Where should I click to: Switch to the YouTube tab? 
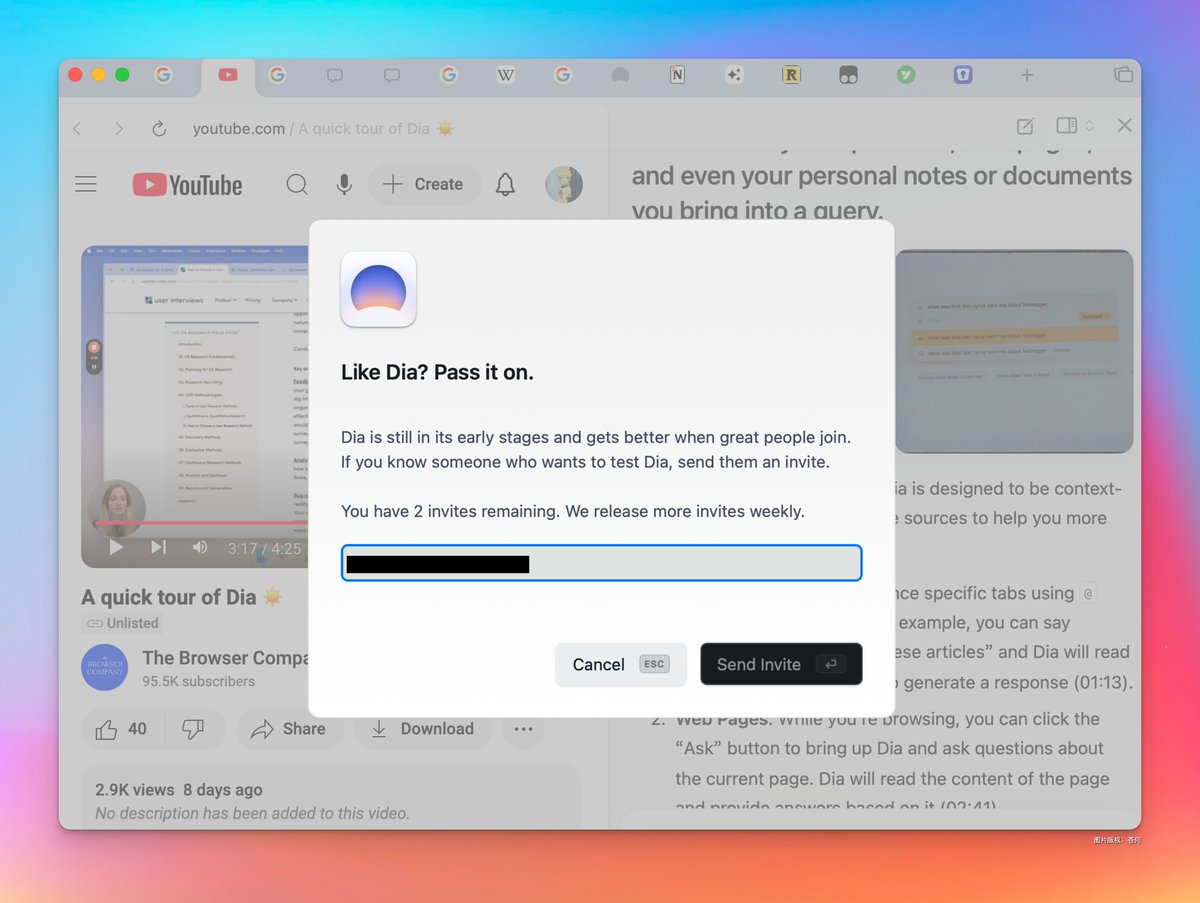pos(228,75)
